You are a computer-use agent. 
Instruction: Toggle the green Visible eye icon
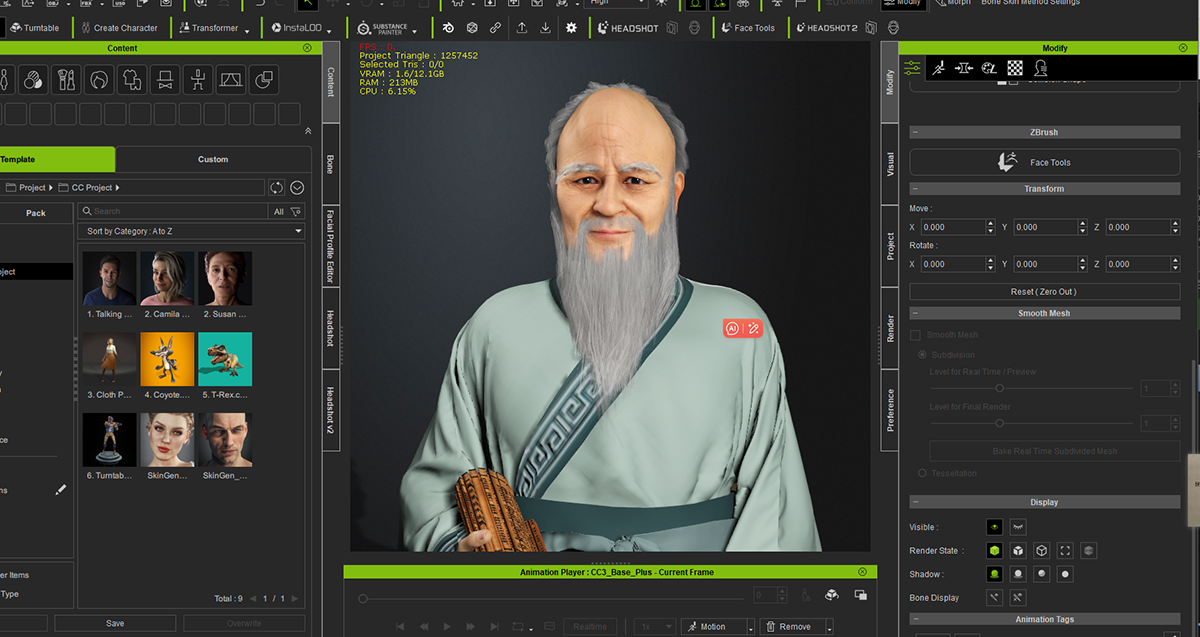[994, 527]
